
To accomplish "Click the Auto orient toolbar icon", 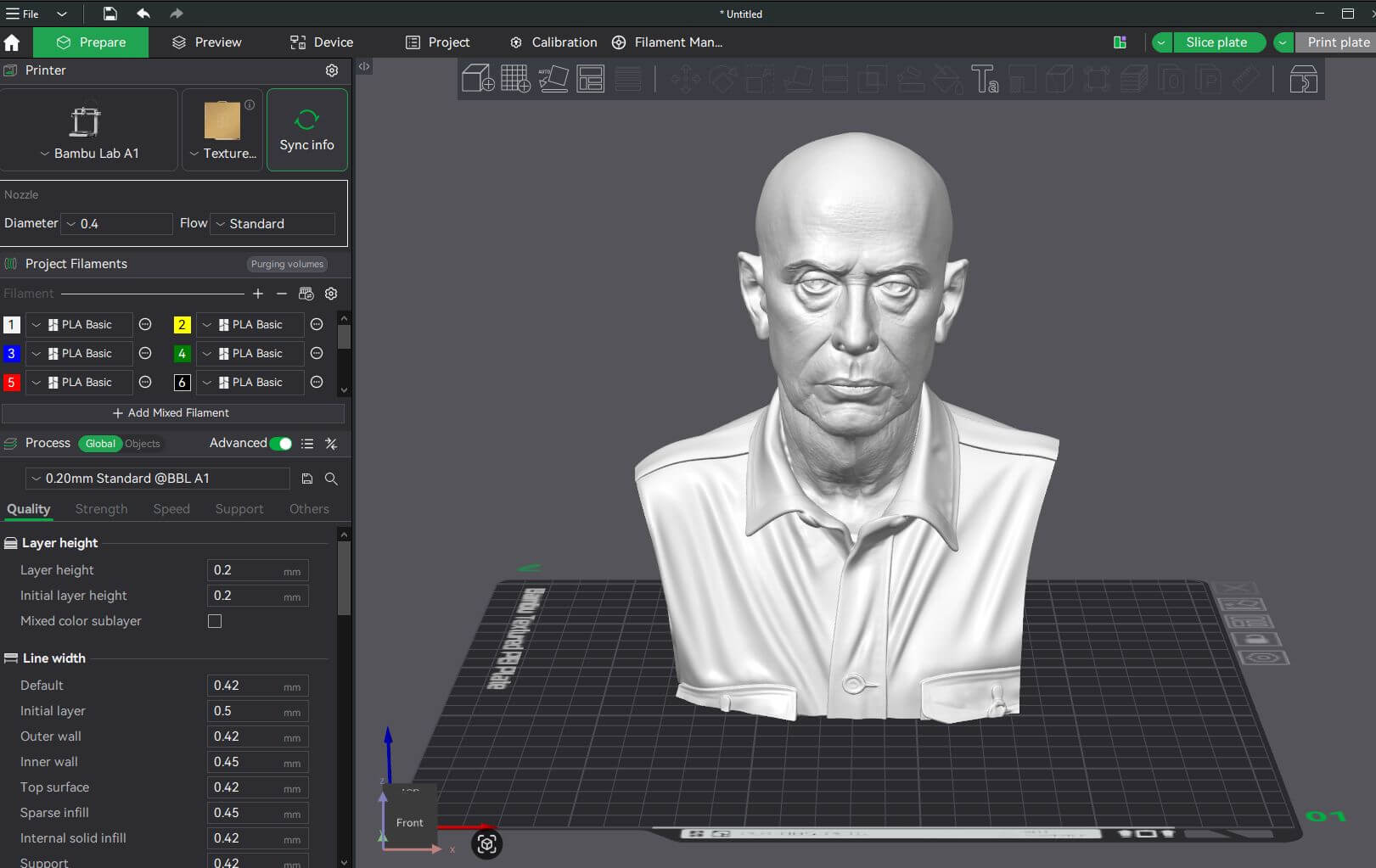I will 553,79.
